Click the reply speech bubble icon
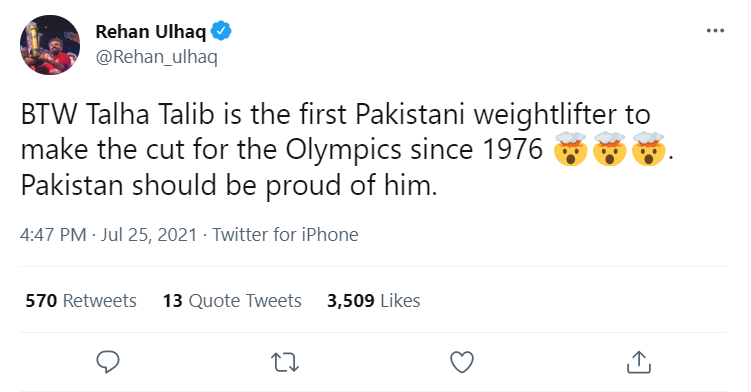 click(x=108, y=362)
